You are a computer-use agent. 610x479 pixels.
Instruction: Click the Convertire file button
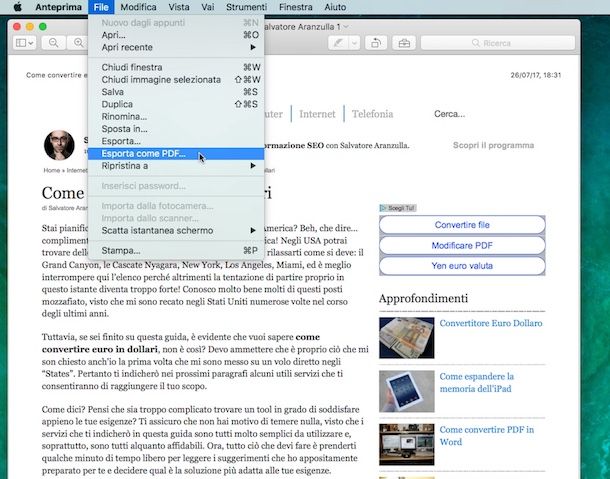[462, 226]
